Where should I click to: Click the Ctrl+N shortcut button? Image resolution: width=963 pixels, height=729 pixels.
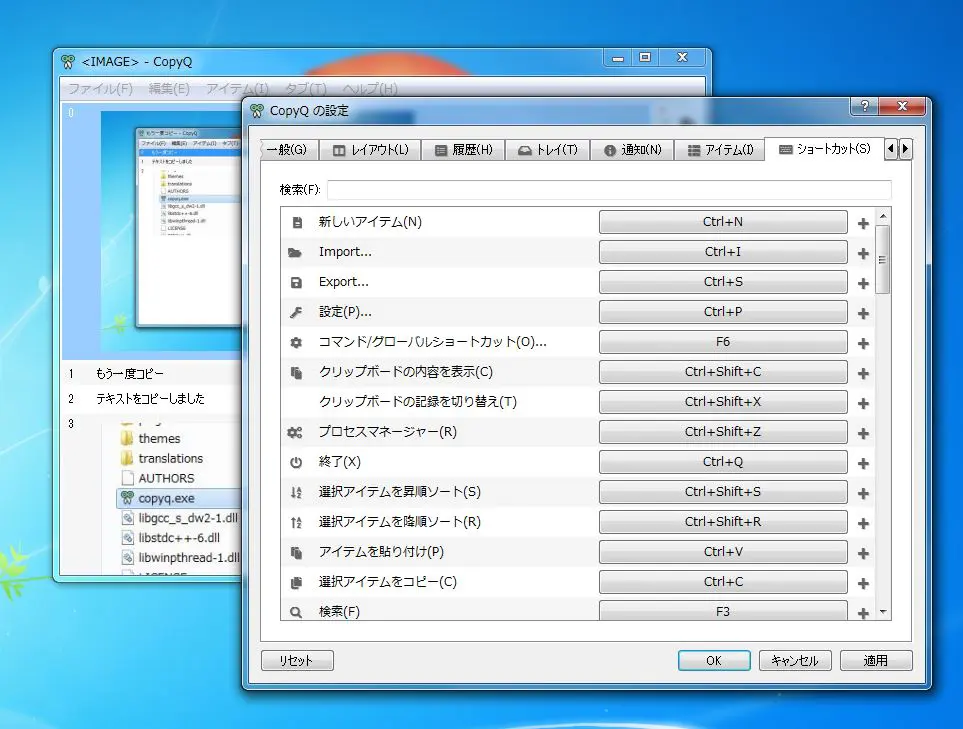[723, 222]
